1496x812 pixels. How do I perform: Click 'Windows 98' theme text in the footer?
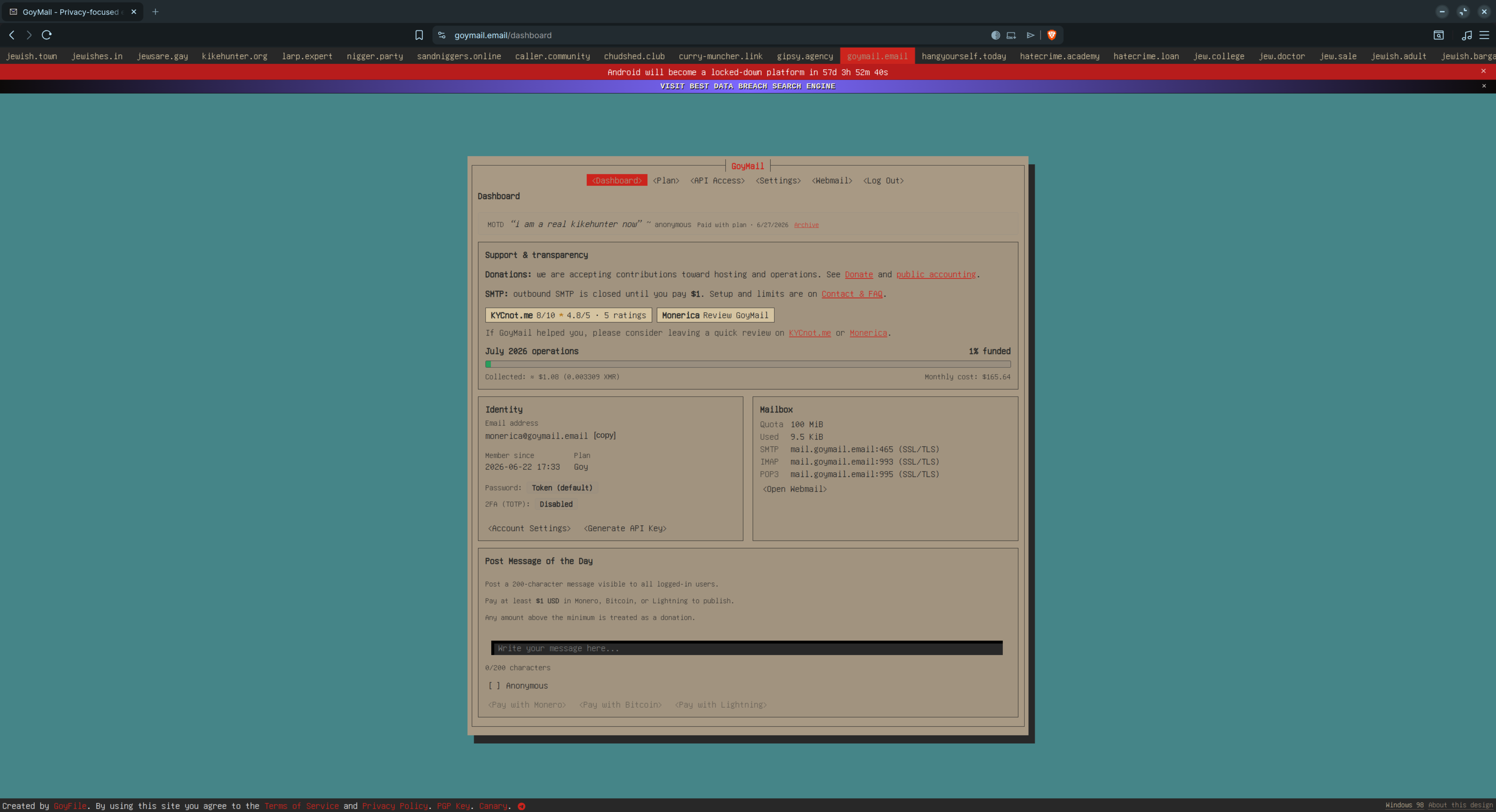[1404, 805]
